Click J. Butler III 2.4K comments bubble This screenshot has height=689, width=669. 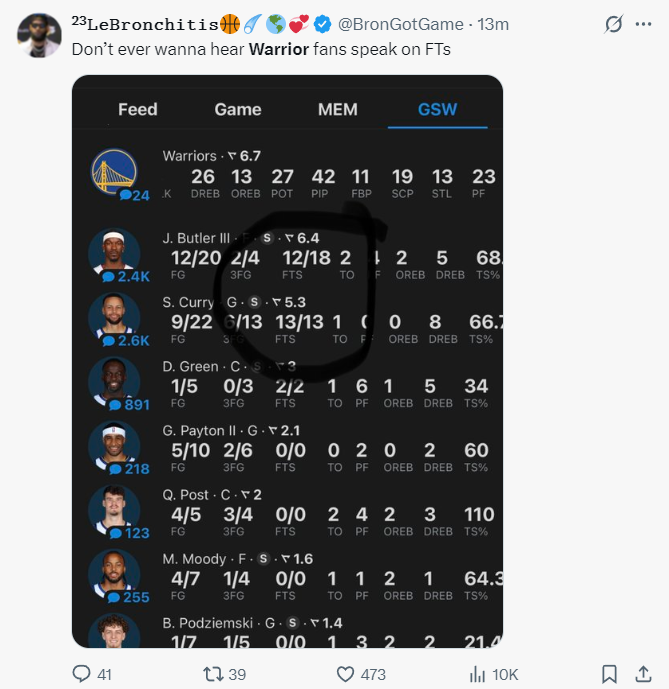[x=126, y=277]
